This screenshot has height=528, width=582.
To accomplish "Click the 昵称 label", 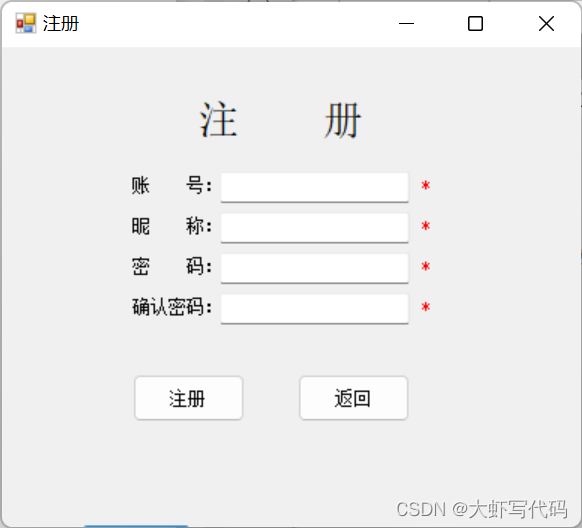I will 172,226.
